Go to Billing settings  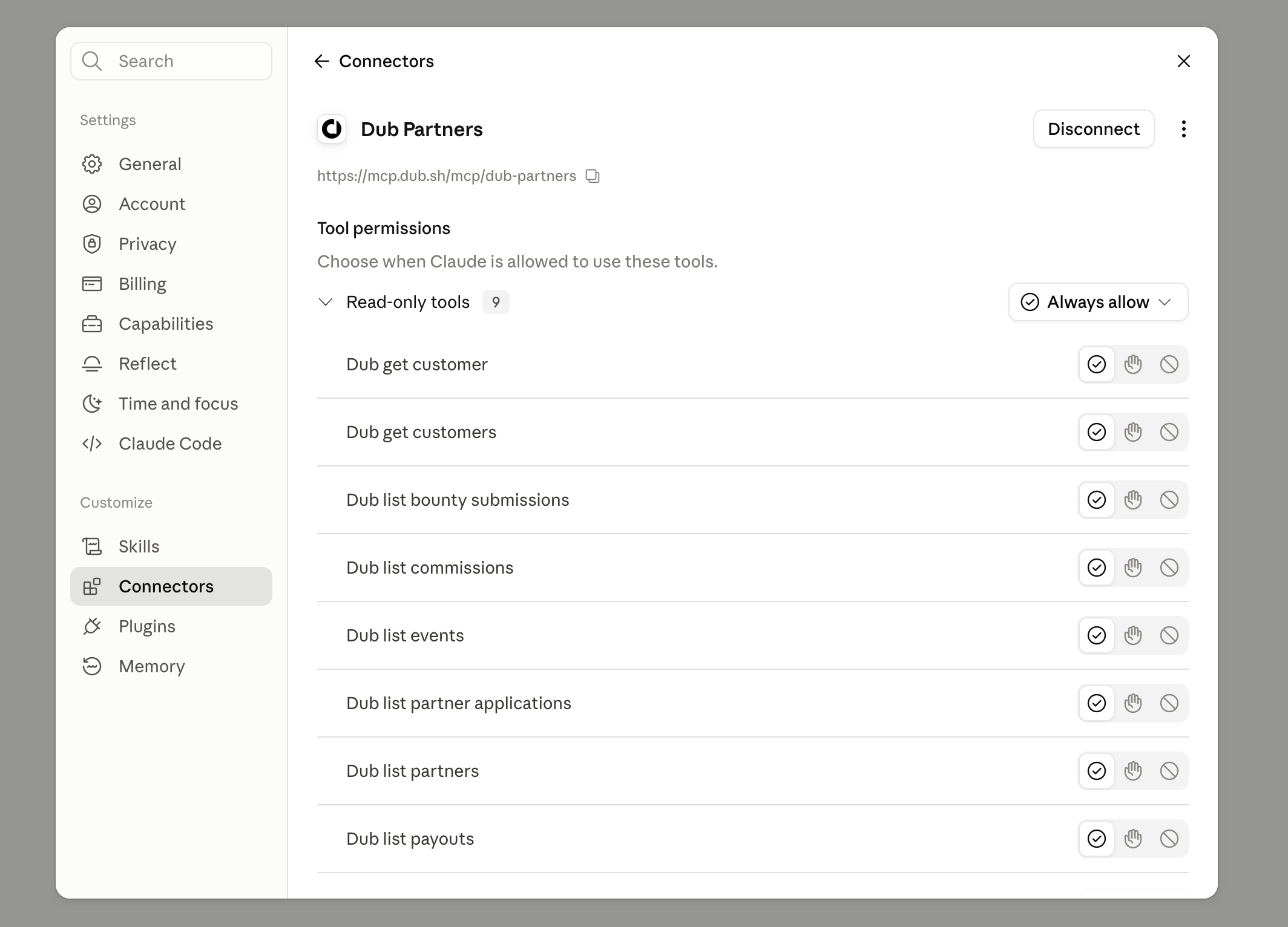(x=171, y=284)
